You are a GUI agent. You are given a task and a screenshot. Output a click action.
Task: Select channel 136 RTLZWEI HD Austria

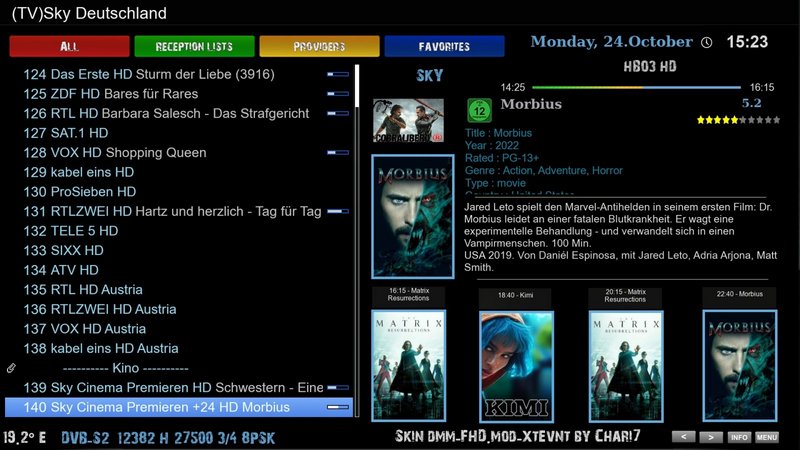pyautogui.click(x=179, y=309)
